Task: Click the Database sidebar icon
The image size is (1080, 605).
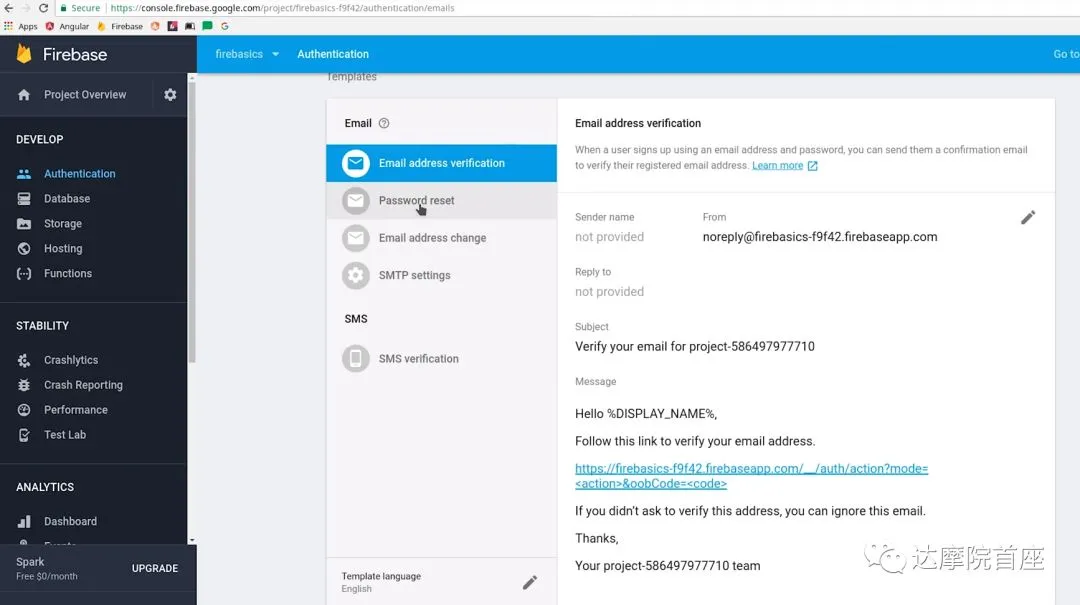Action: click(24, 198)
